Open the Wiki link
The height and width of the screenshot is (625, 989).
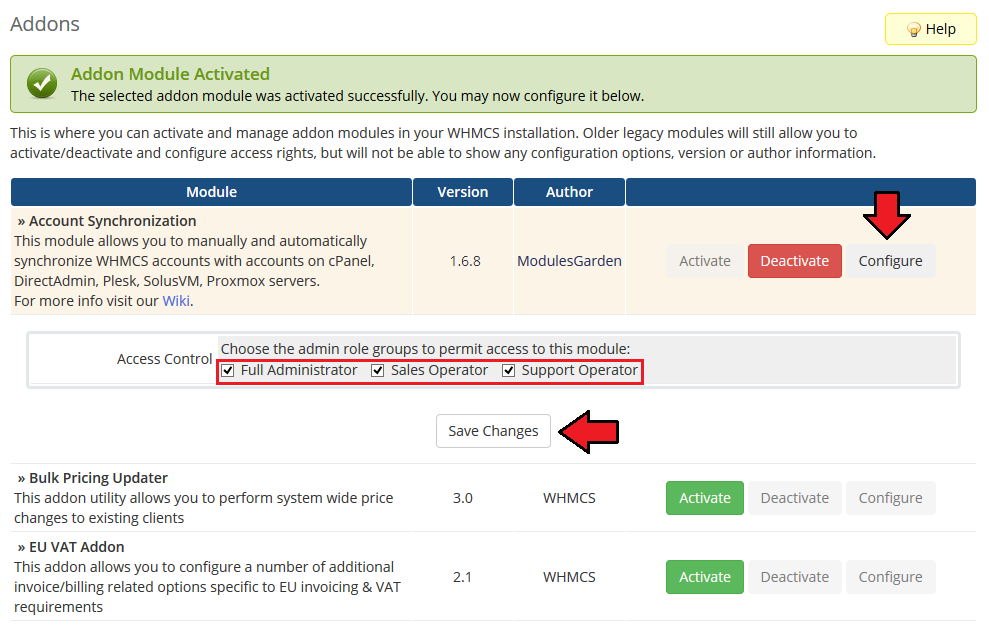point(176,301)
